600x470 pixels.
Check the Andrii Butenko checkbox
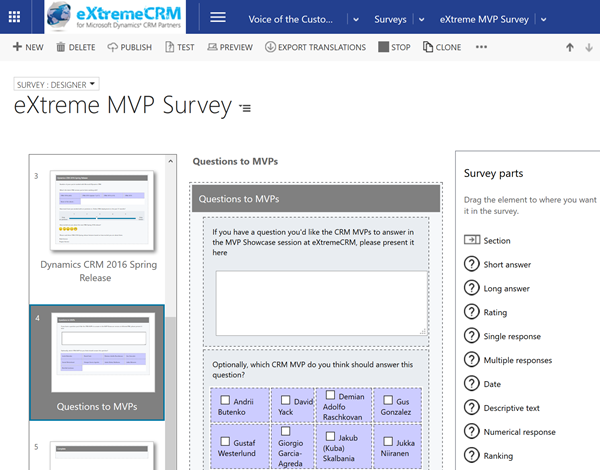tap(225, 400)
